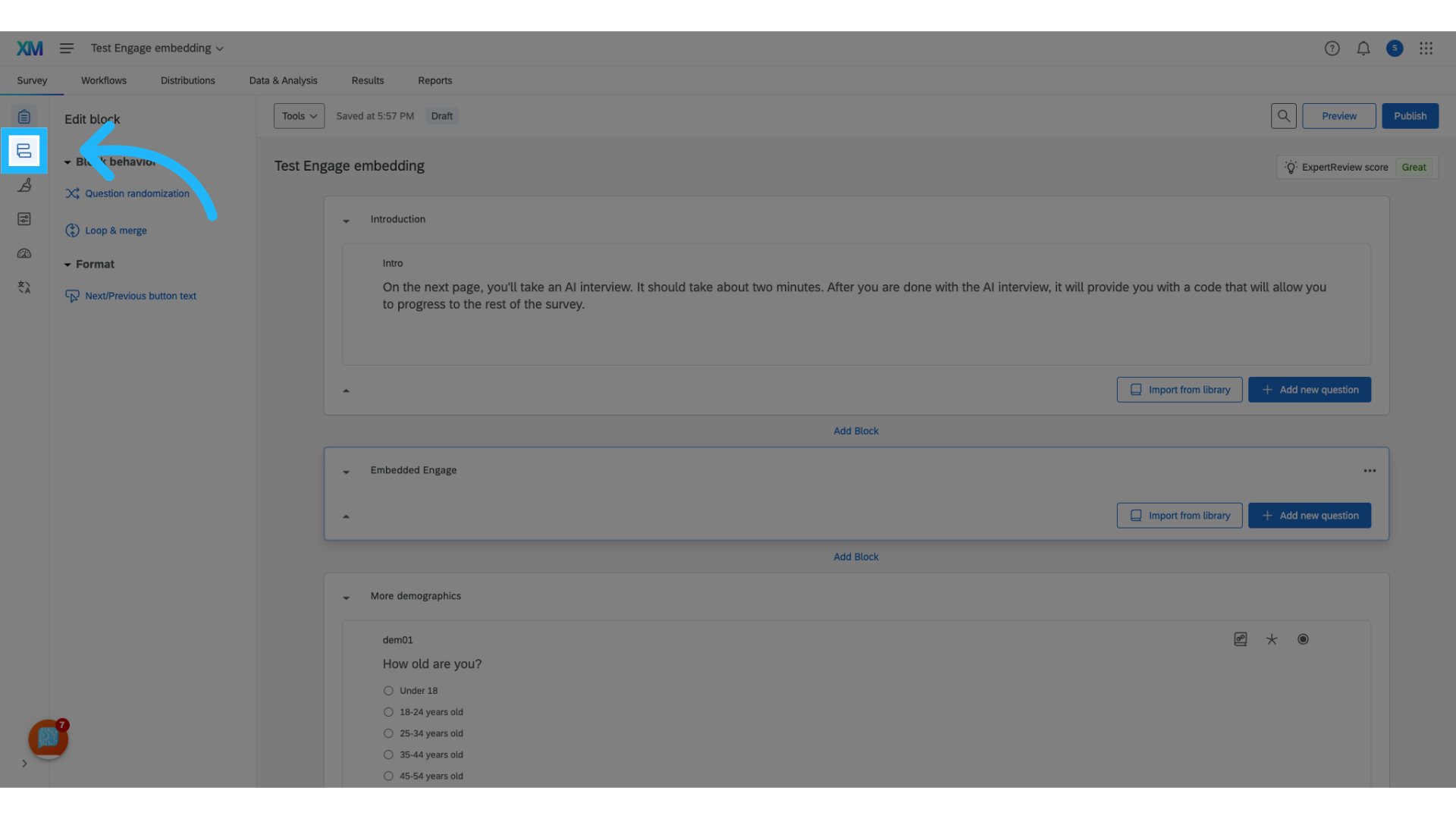1456x819 pixels.
Task: Click Add new question in Embedded Engage
Action: pyautogui.click(x=1310, y=516)
